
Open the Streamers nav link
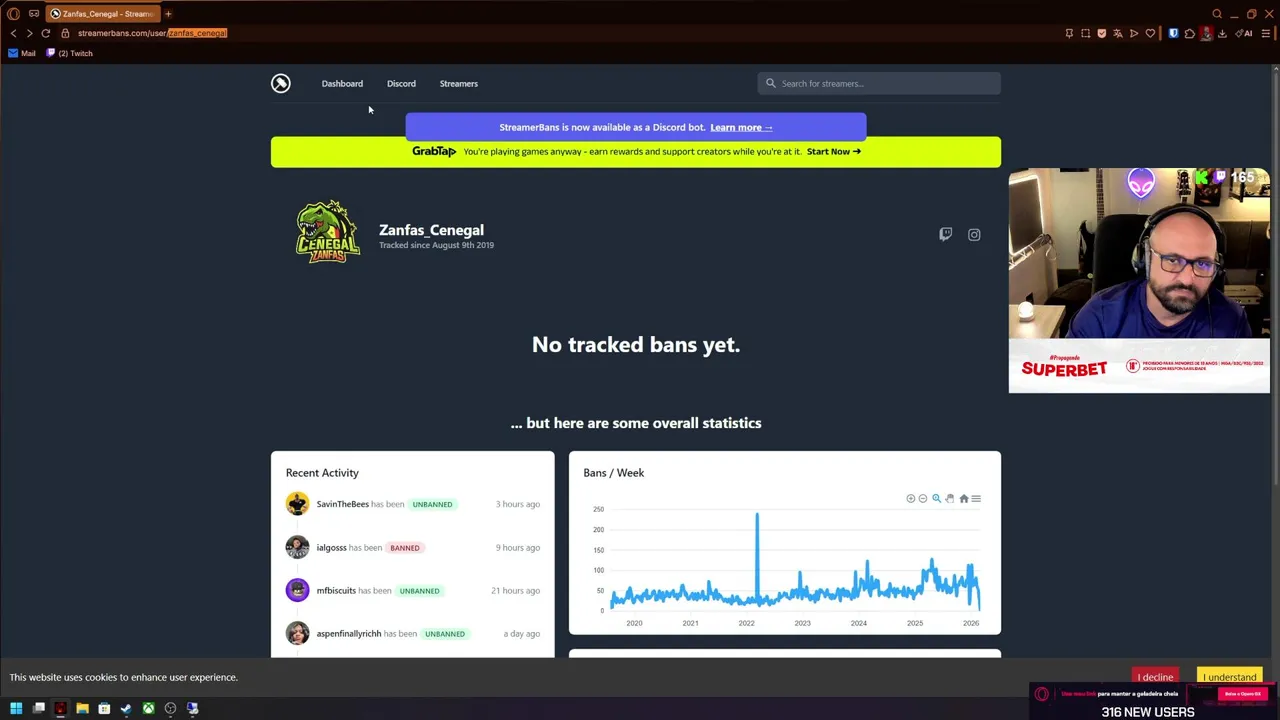458,83
